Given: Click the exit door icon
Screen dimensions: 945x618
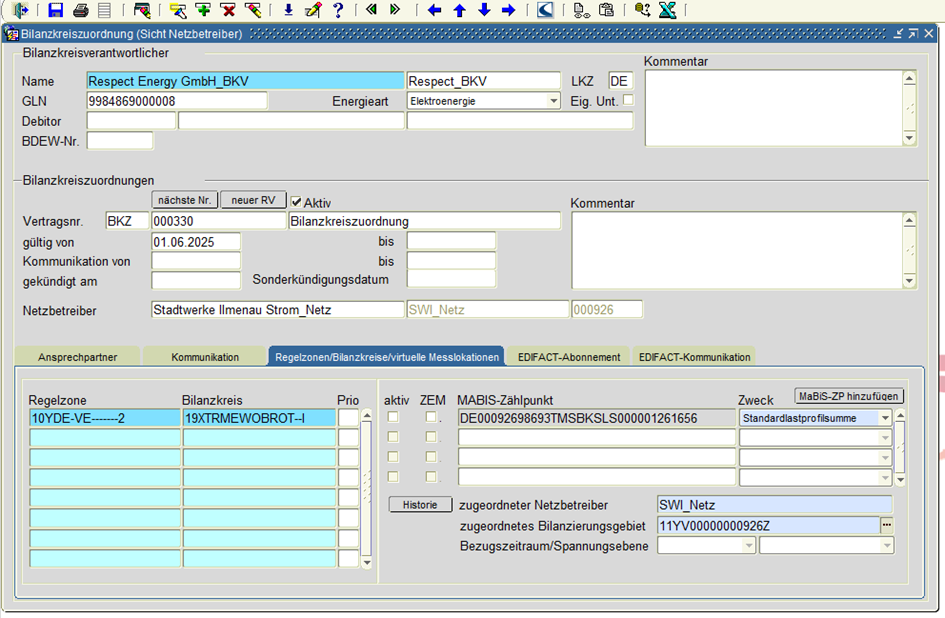Looking at the screenshot, I should 20,10.
